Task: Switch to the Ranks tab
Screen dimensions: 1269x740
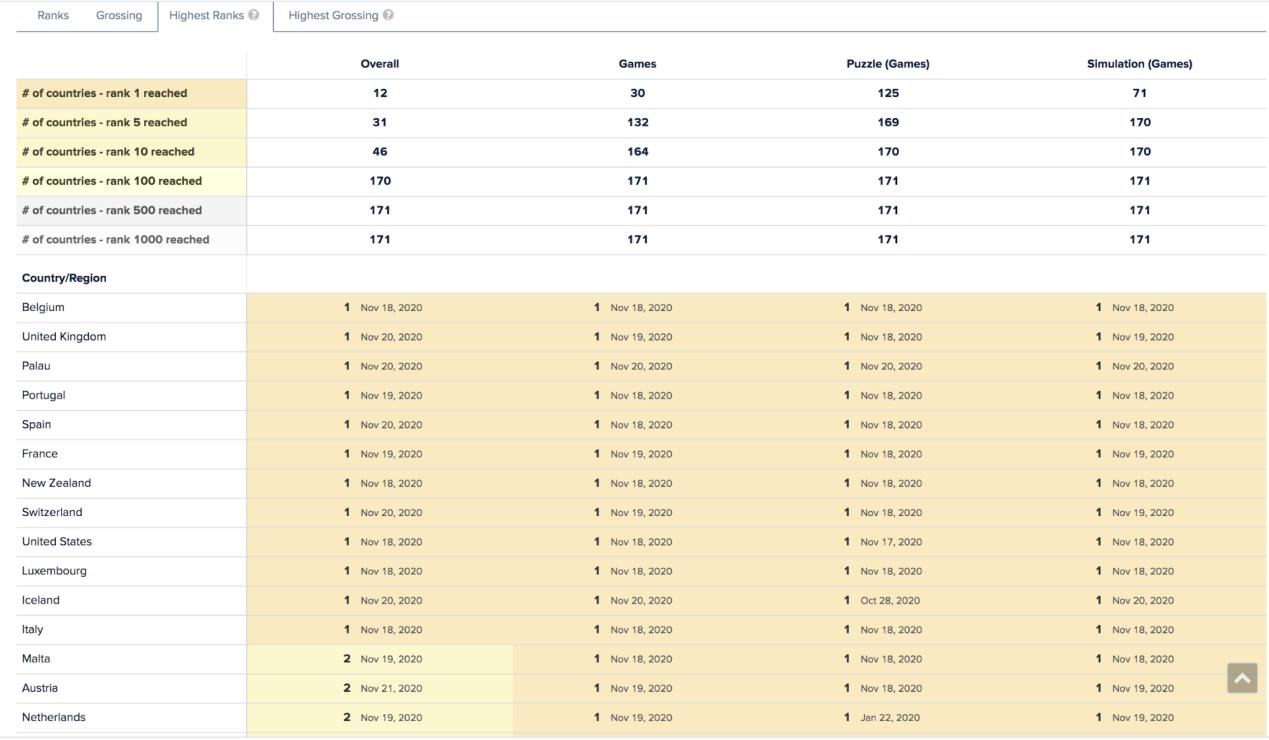Action: 53,16
